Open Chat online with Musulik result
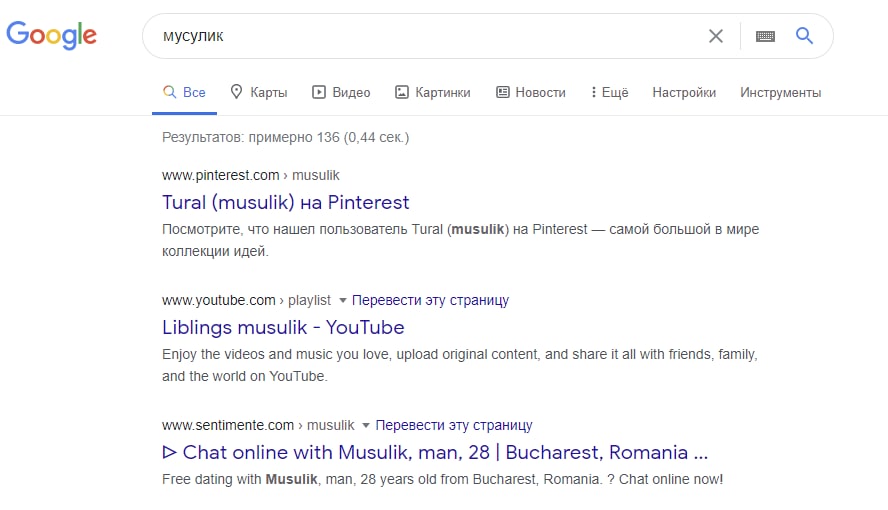888x510 pixels. 435,452
